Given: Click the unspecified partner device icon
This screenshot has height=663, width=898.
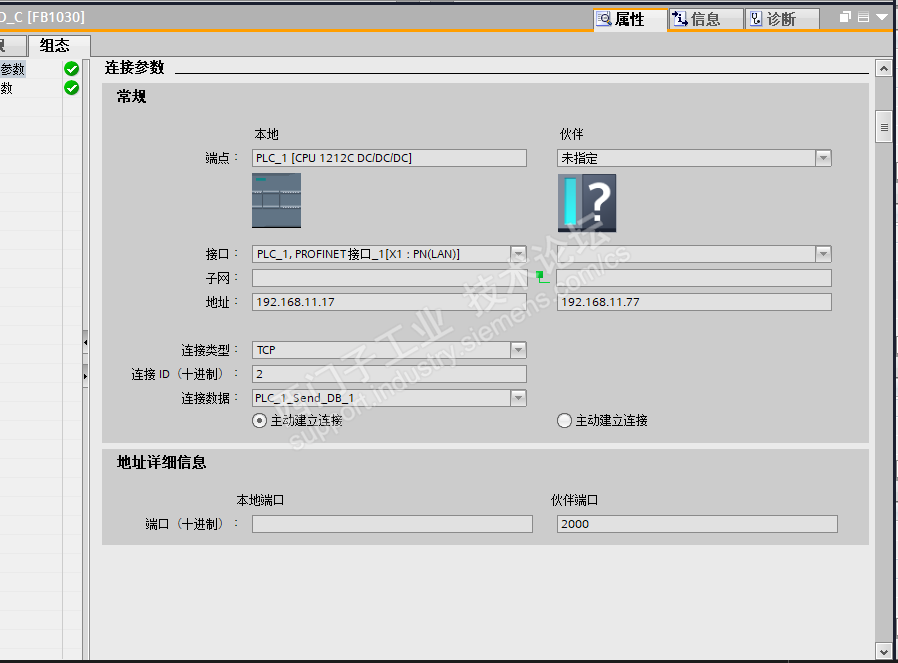Looking at the screenshot, I should (x=587, y=203).
